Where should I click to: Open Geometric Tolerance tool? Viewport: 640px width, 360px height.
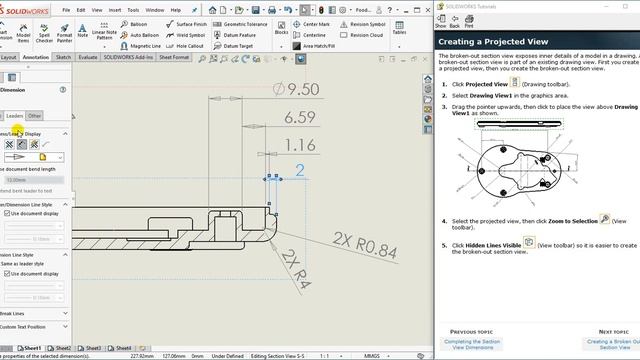240,24
